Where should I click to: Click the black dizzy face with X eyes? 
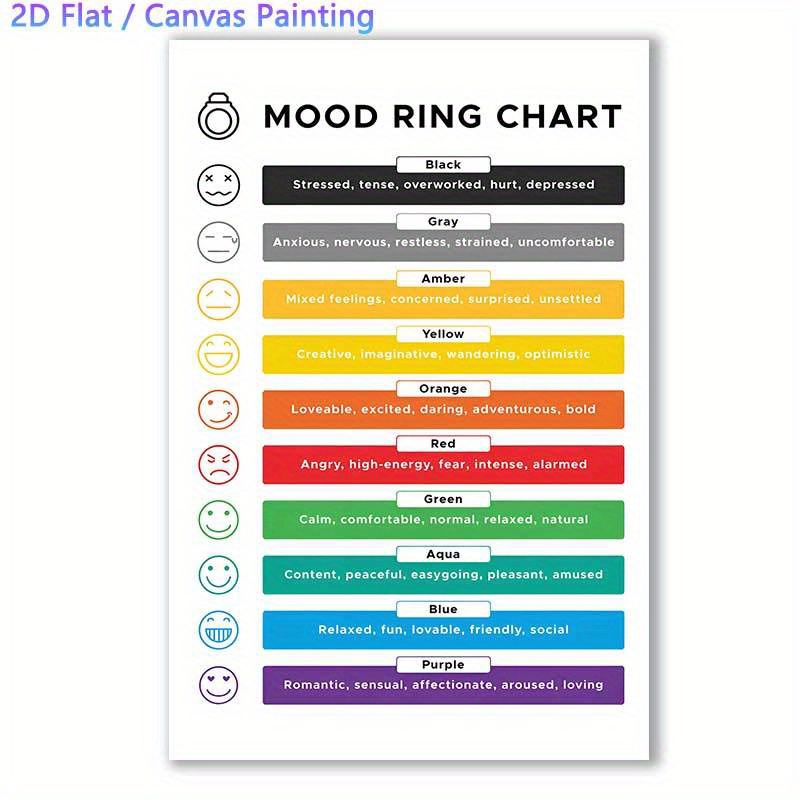click(217, 185)
